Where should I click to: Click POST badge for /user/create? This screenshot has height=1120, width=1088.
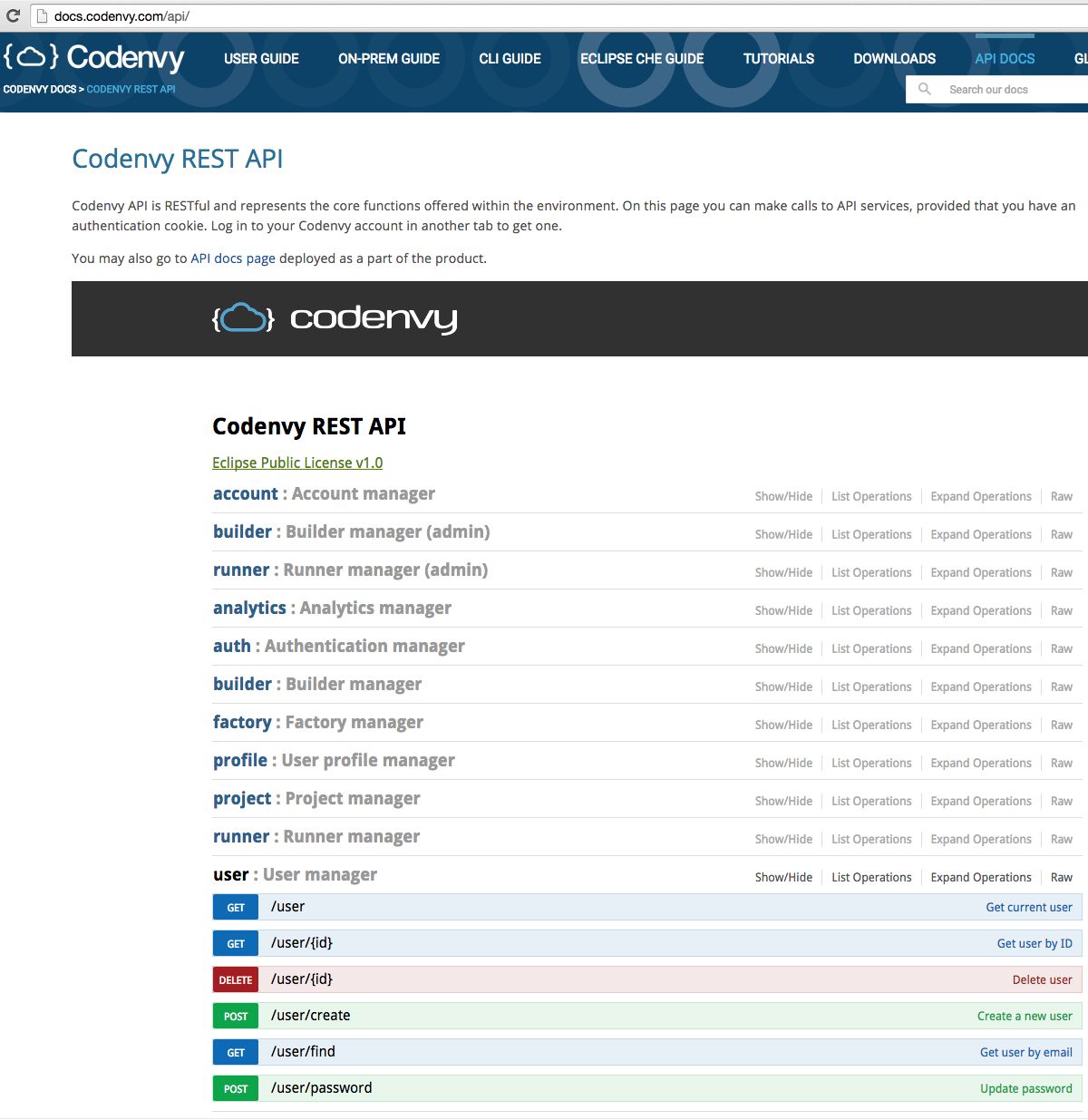(236, 1016)
